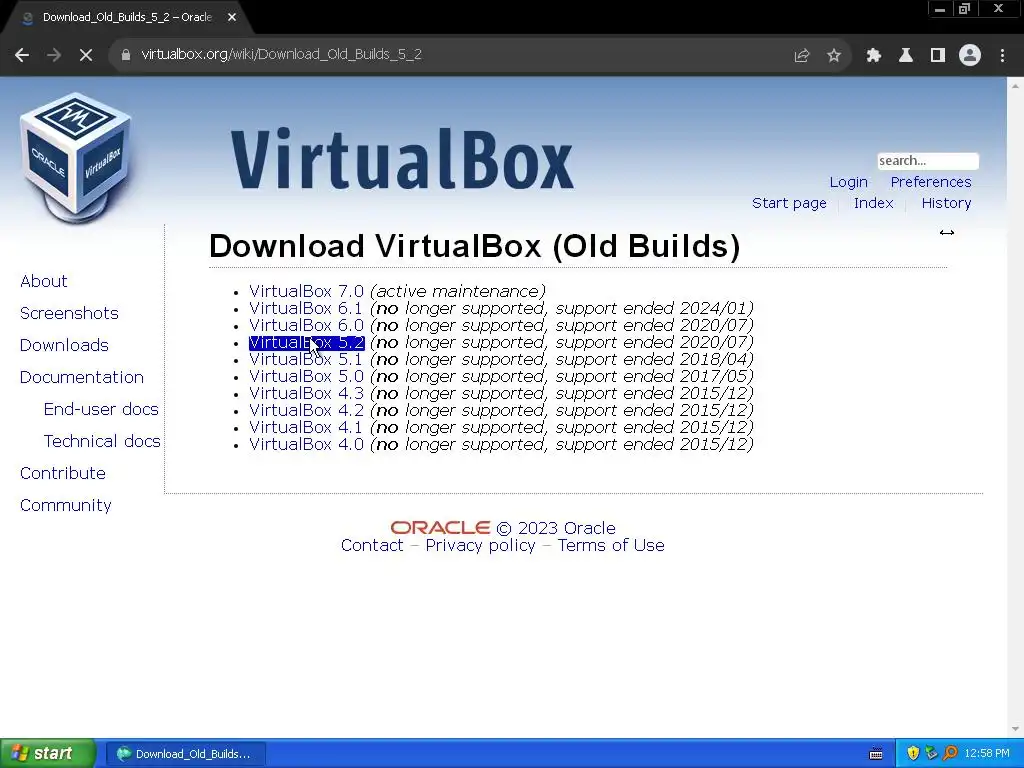Click the Chrome Labs flask icon
Screen dimensions: 1024x768
(x=905, y=56)
